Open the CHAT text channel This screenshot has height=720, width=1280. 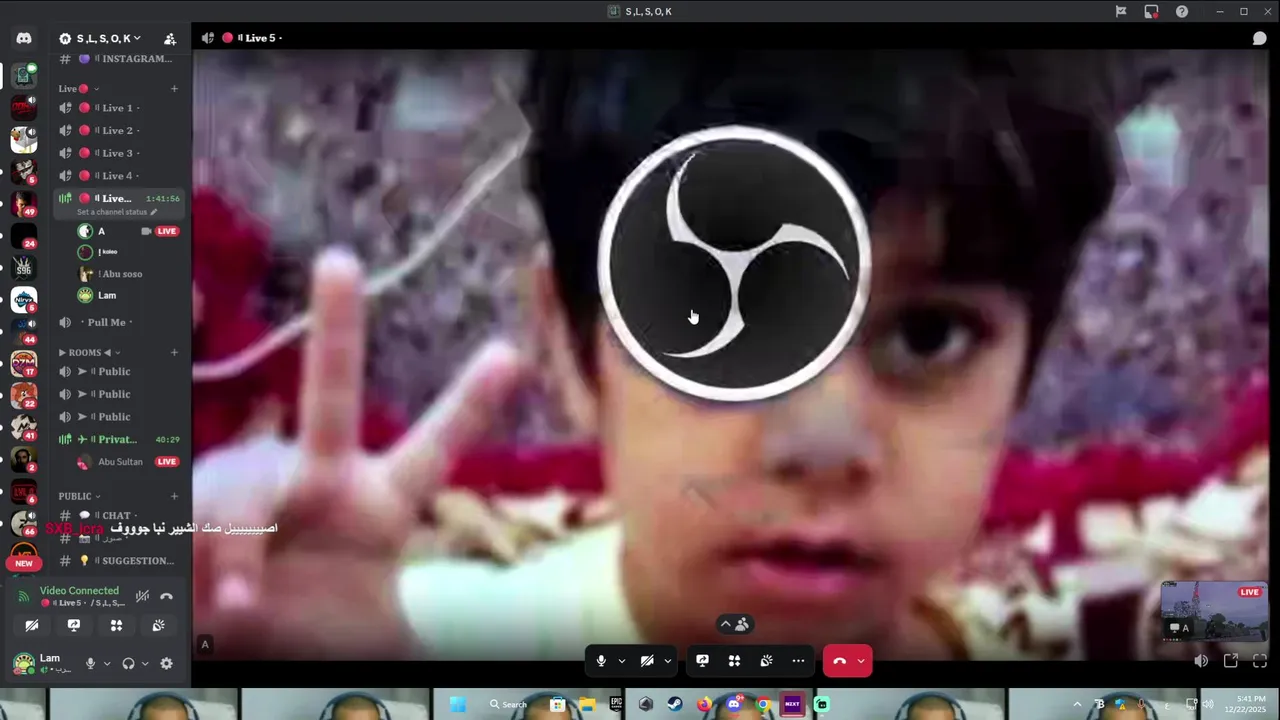tap(120, 516)
